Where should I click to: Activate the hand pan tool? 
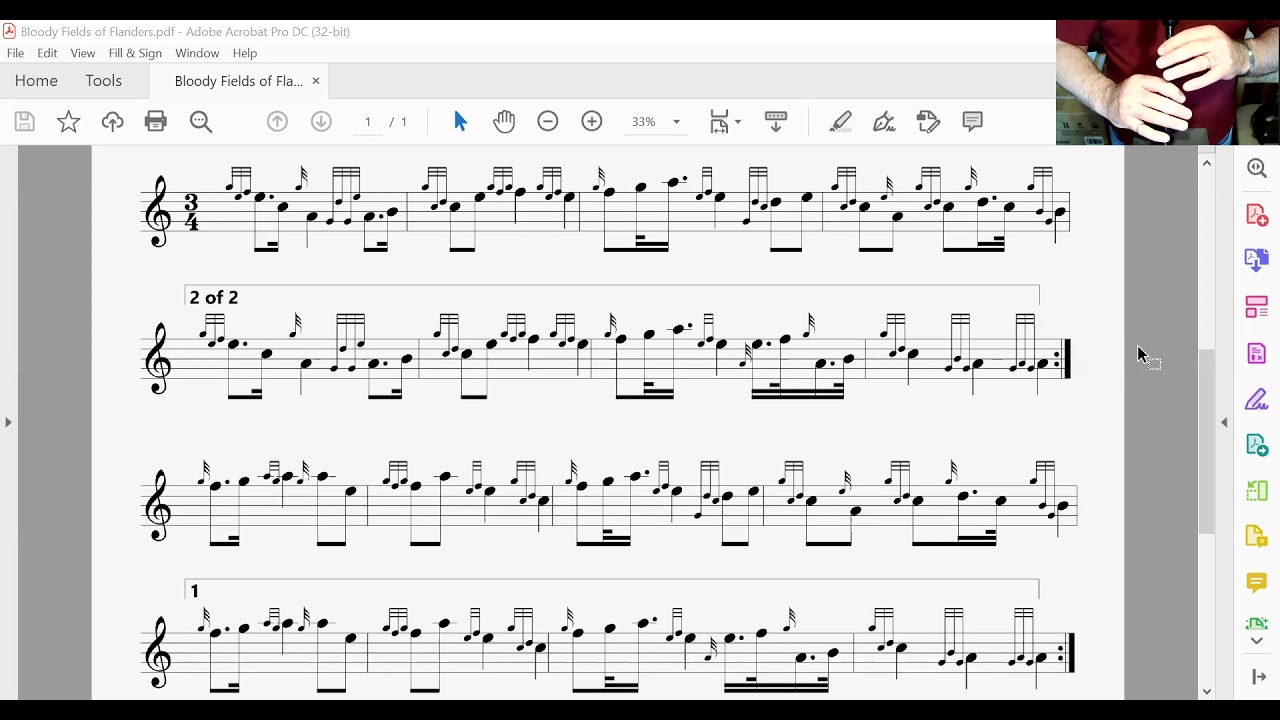coord(504,121)
